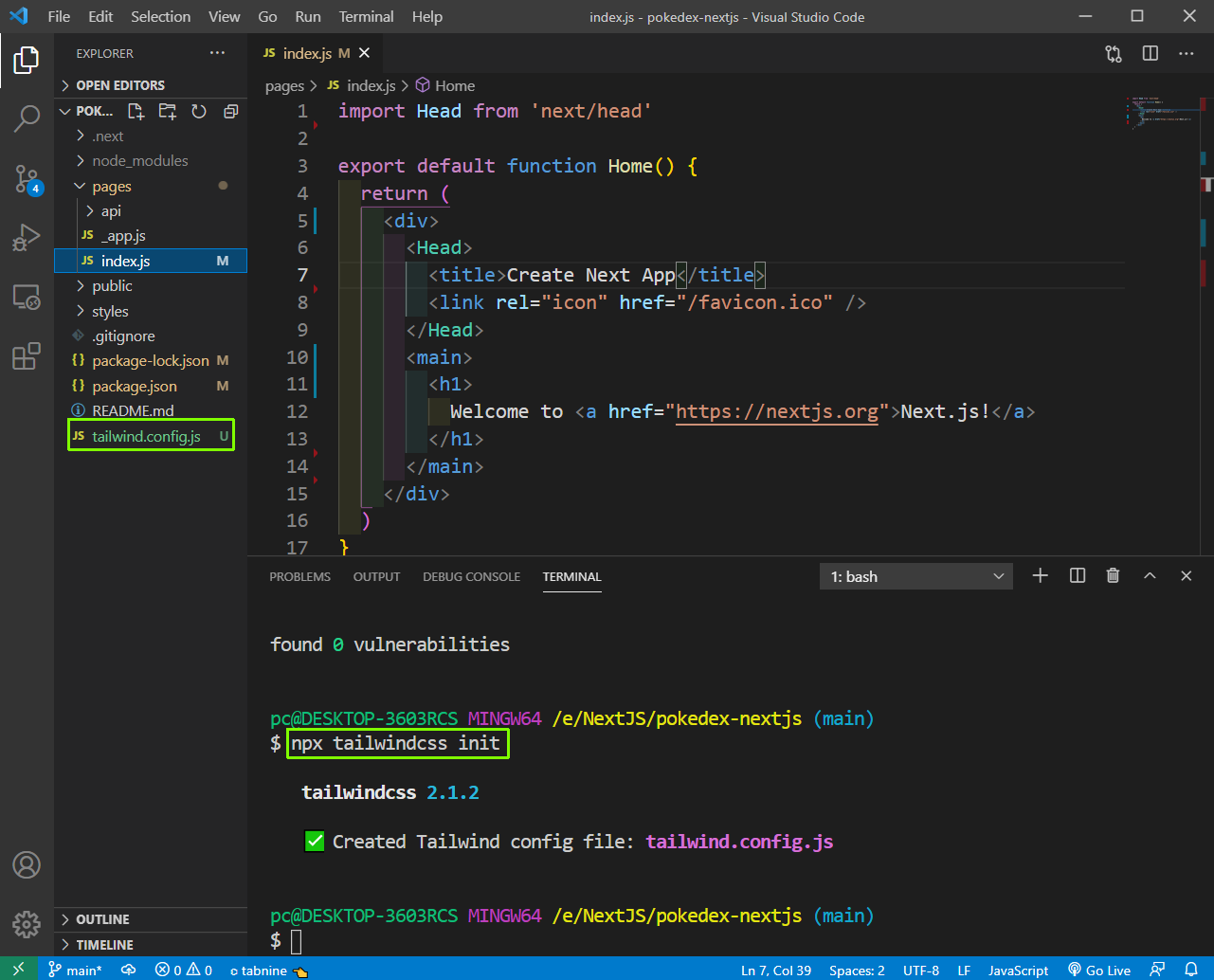
Task: Switch to the OUTPUT tab
Action: pos(376,576)
